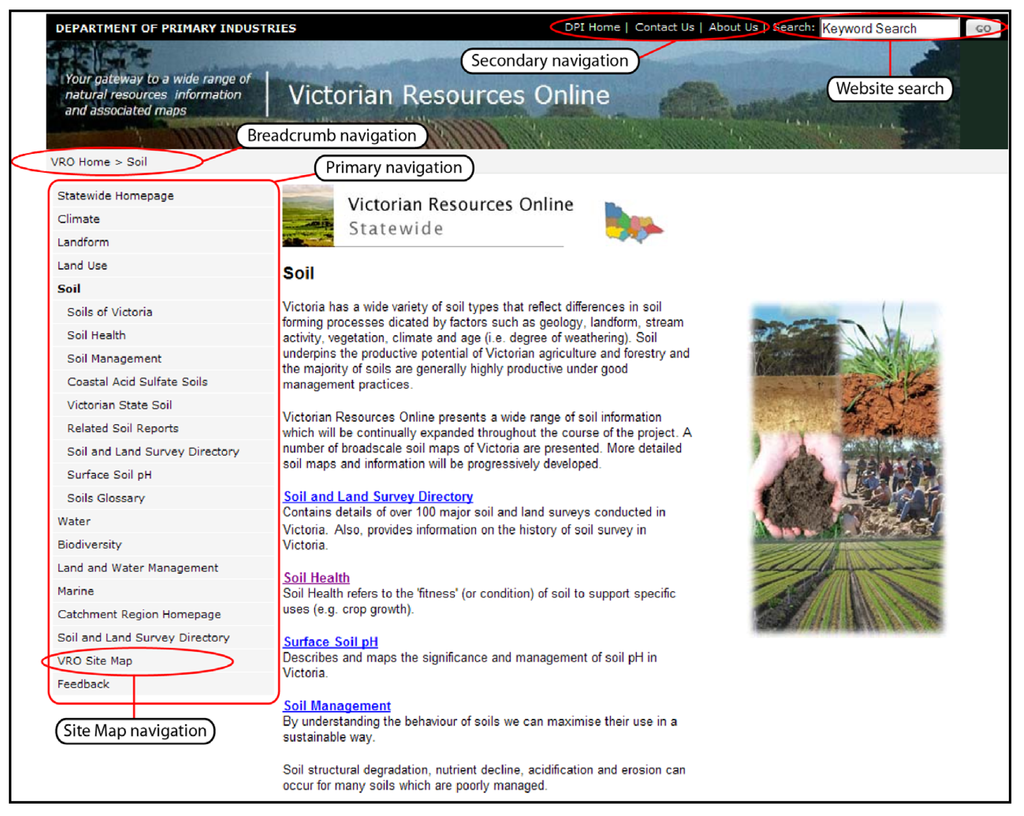The width and height of the screenshot is (1024, 816).
Task: Follow the purple Soil Health hyperlink
Action: [x=317, y=578]
